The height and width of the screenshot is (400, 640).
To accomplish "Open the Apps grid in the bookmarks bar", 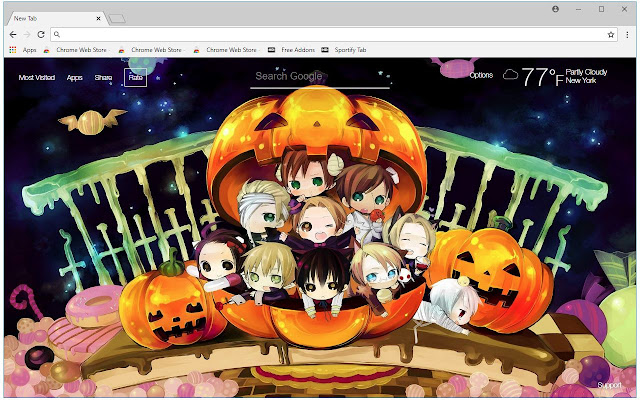I will 23,50.
